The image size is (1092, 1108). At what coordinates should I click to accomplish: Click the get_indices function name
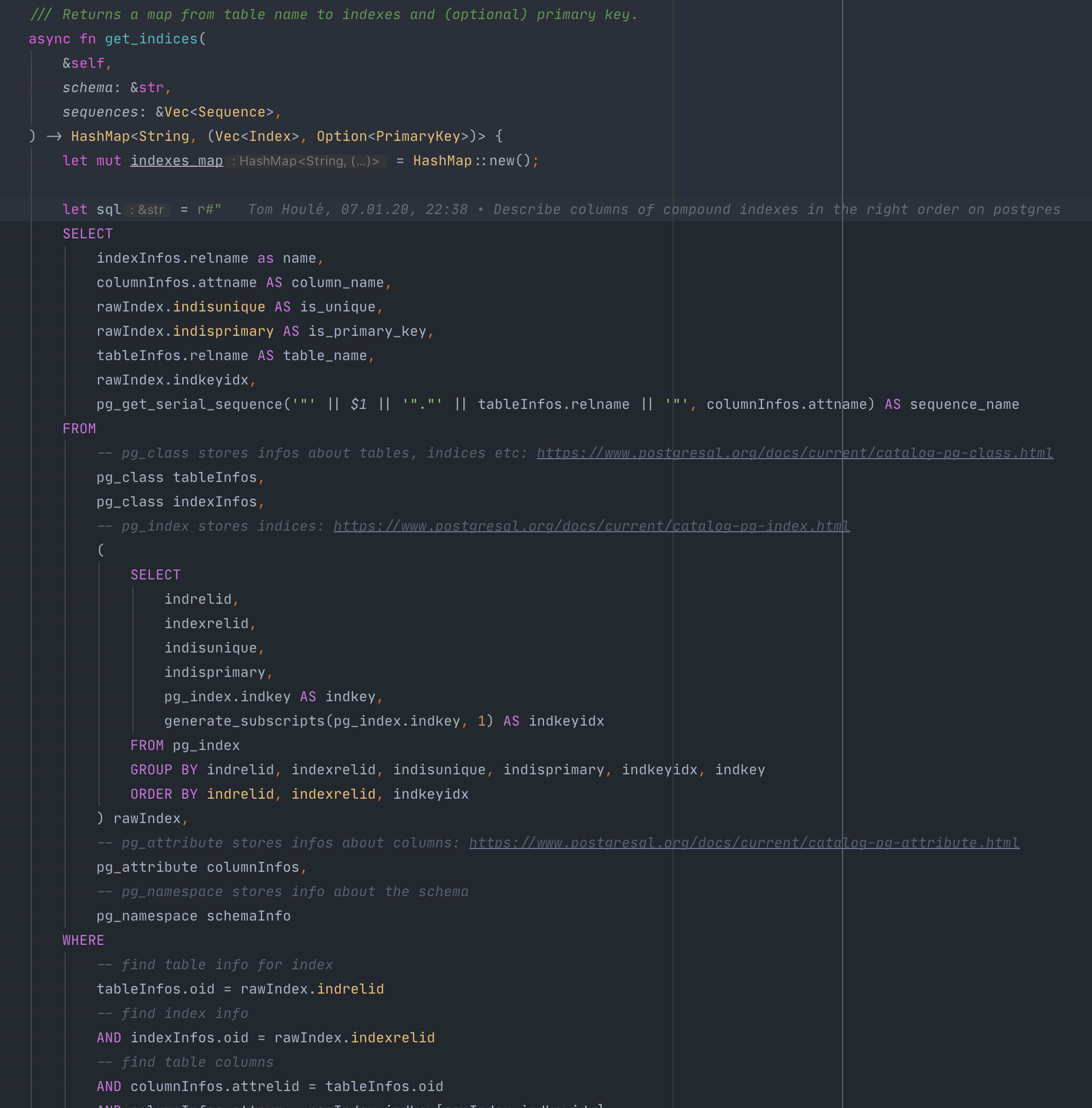[x=150, y=39]
